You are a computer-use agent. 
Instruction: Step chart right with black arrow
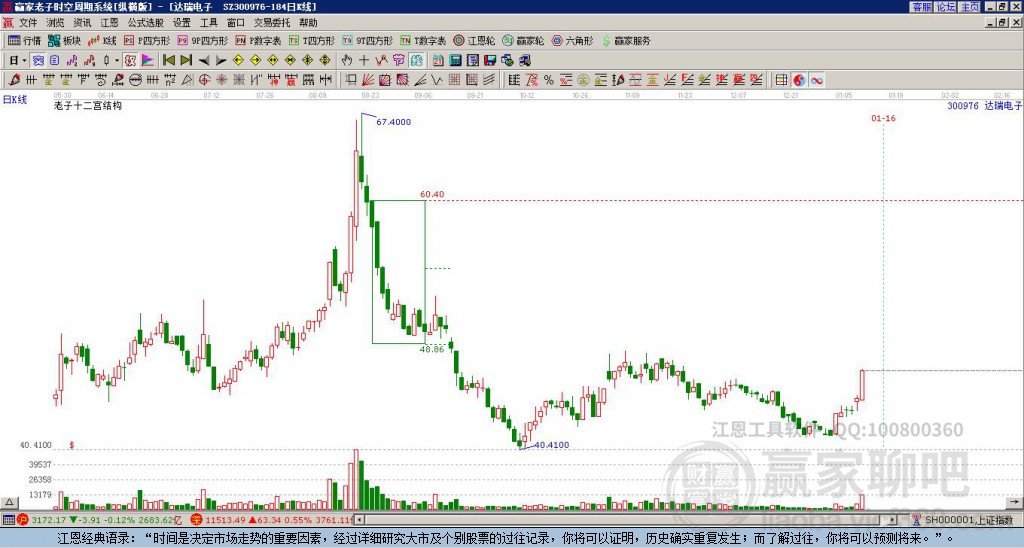221,60
